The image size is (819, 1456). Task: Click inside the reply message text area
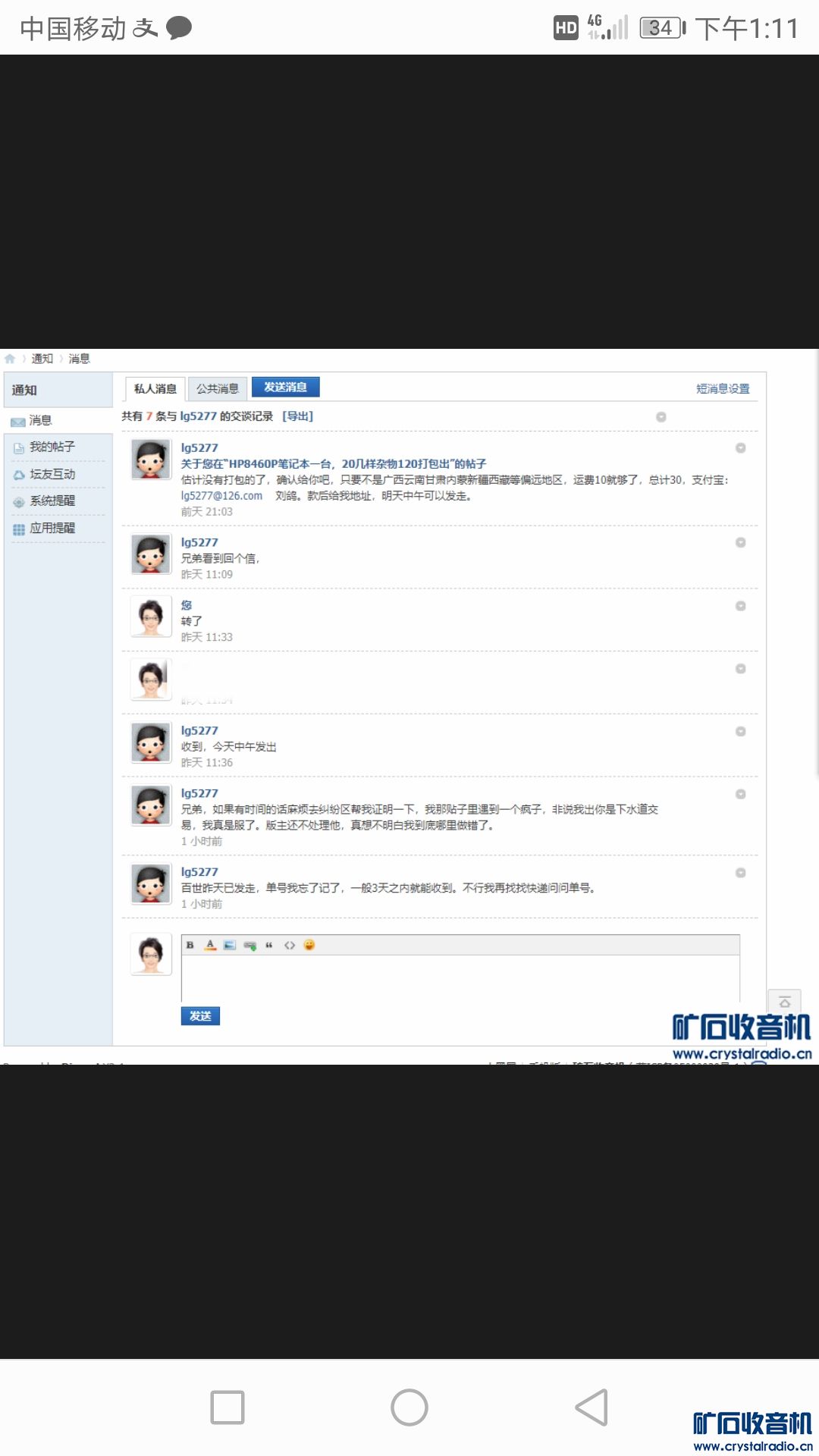tap(460, 978)
